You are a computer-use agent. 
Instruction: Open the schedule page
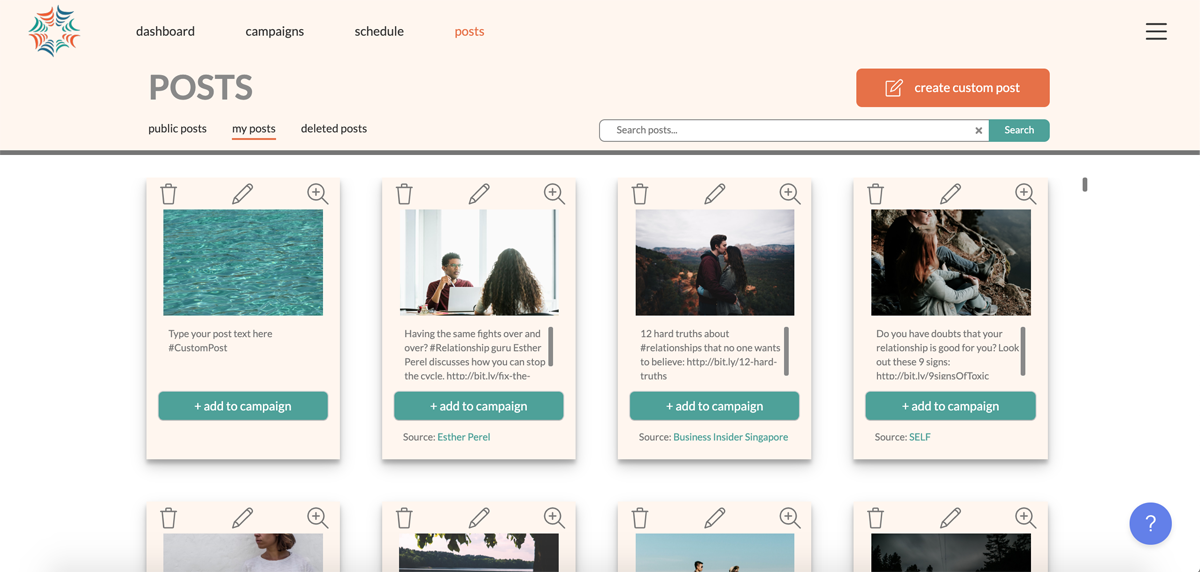379,31
